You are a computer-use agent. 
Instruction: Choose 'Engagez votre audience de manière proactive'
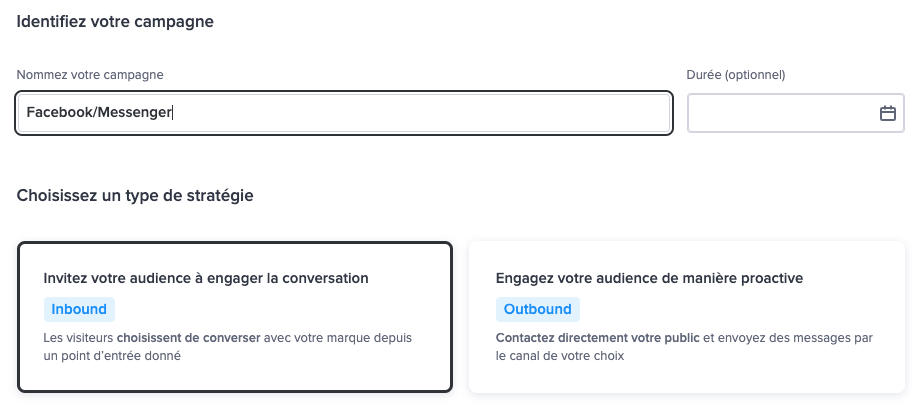point(649,278)
